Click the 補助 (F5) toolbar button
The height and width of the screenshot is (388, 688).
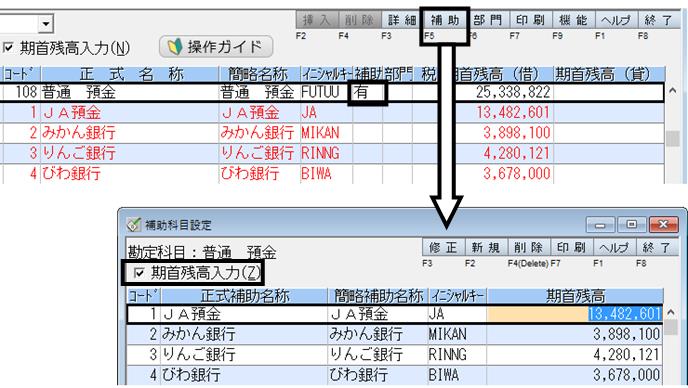(445, 20)
